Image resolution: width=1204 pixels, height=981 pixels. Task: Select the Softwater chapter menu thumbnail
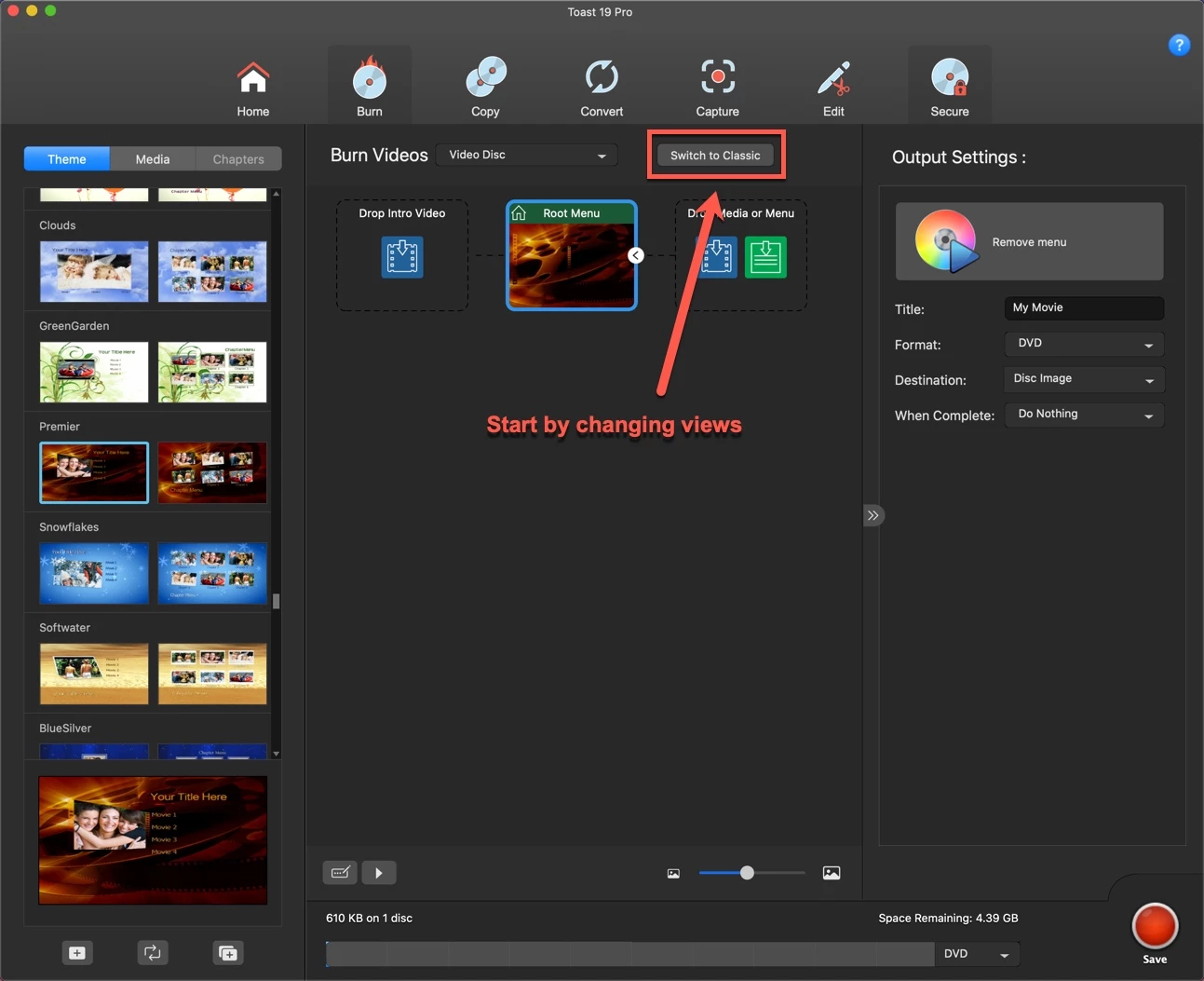coord(212,674)
